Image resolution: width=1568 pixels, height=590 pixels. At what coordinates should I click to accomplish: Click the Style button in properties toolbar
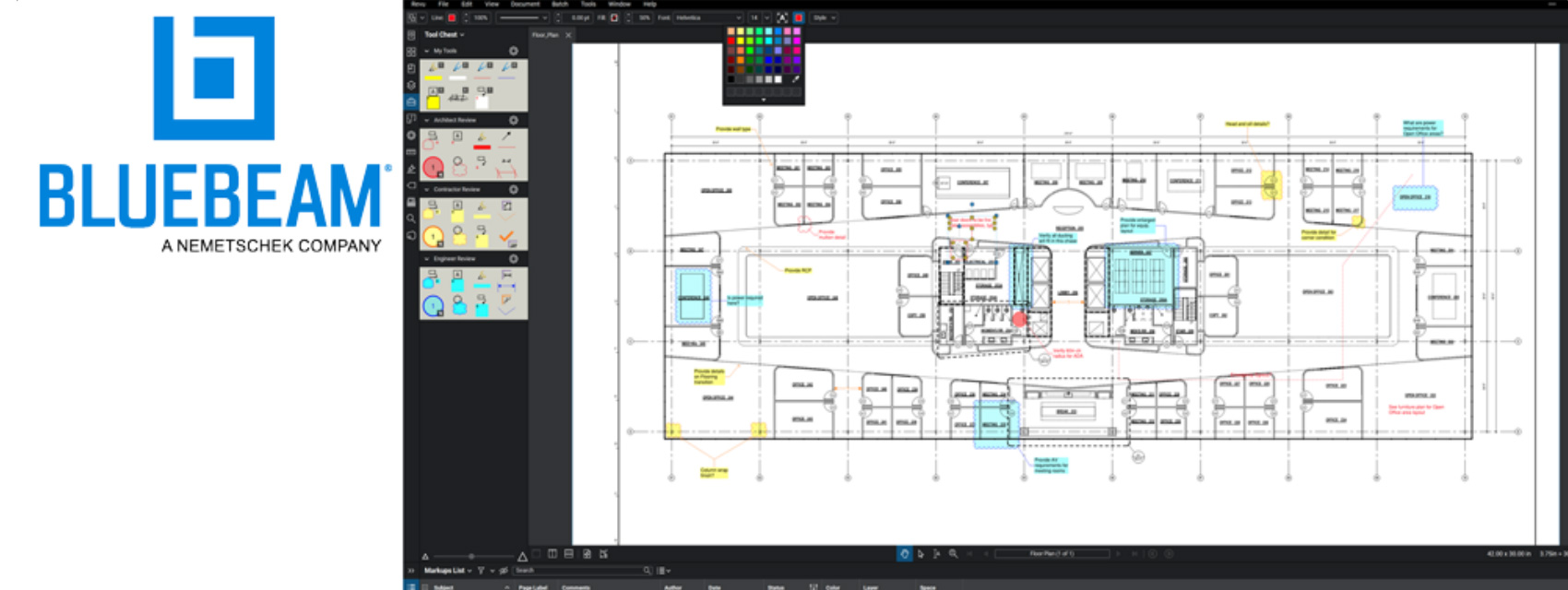(x=823, y=18)
